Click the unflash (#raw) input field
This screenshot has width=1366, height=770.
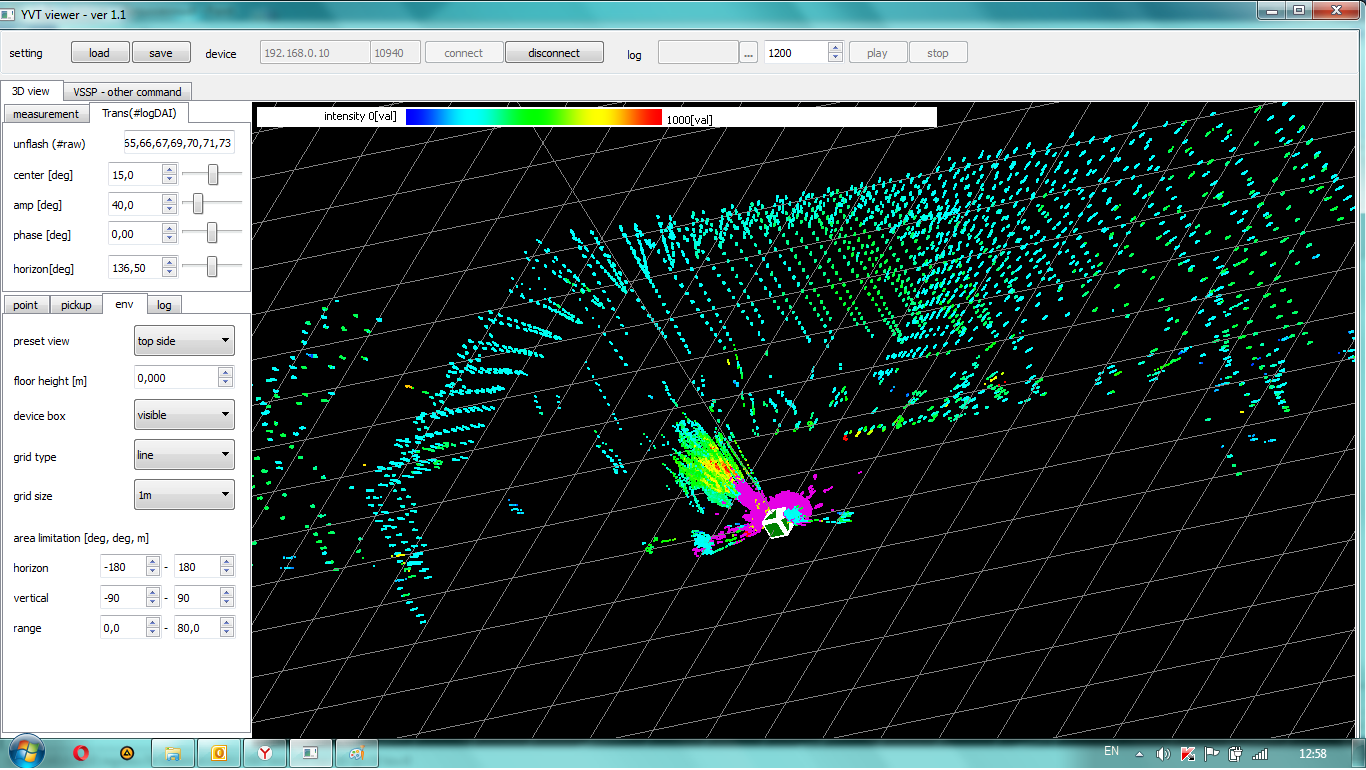pyautogui.click(x=178, y=143)
